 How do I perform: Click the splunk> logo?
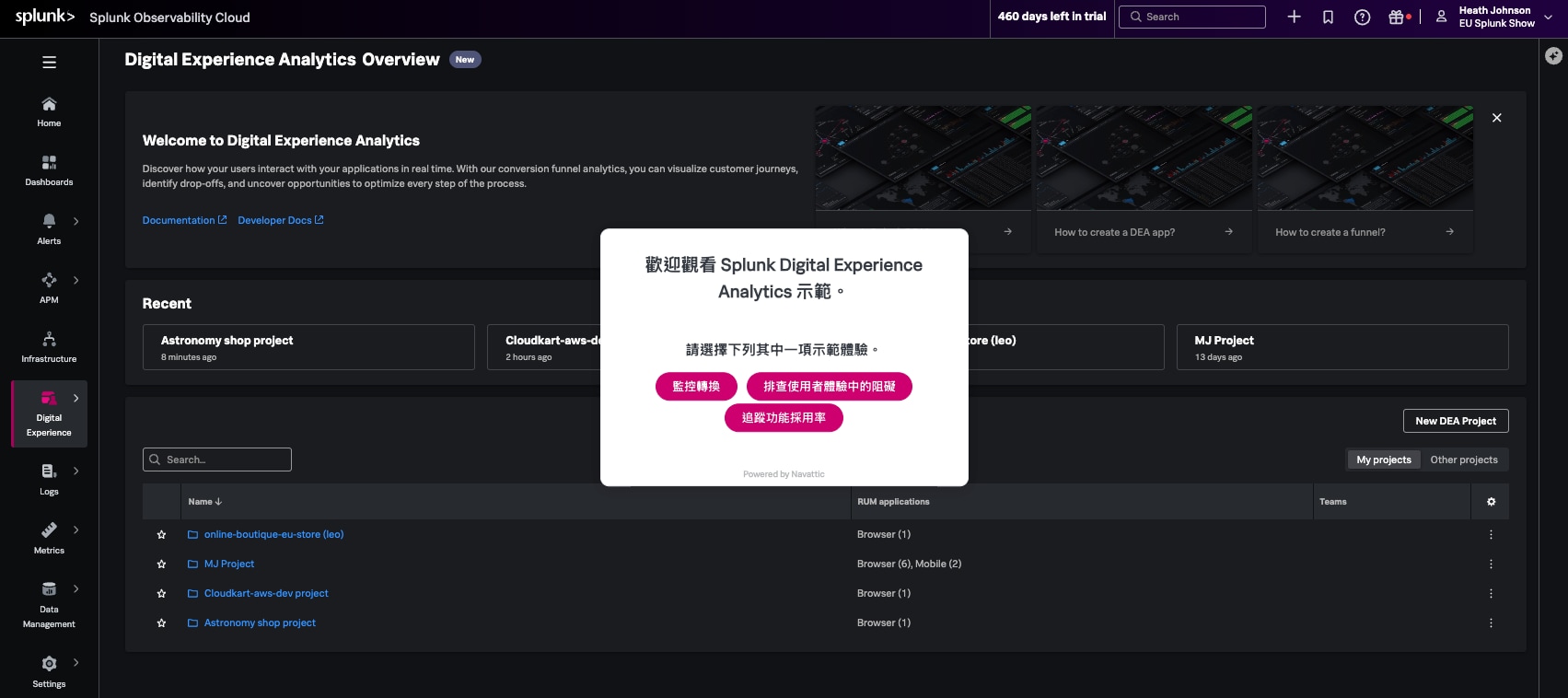[x=45, y=17]
